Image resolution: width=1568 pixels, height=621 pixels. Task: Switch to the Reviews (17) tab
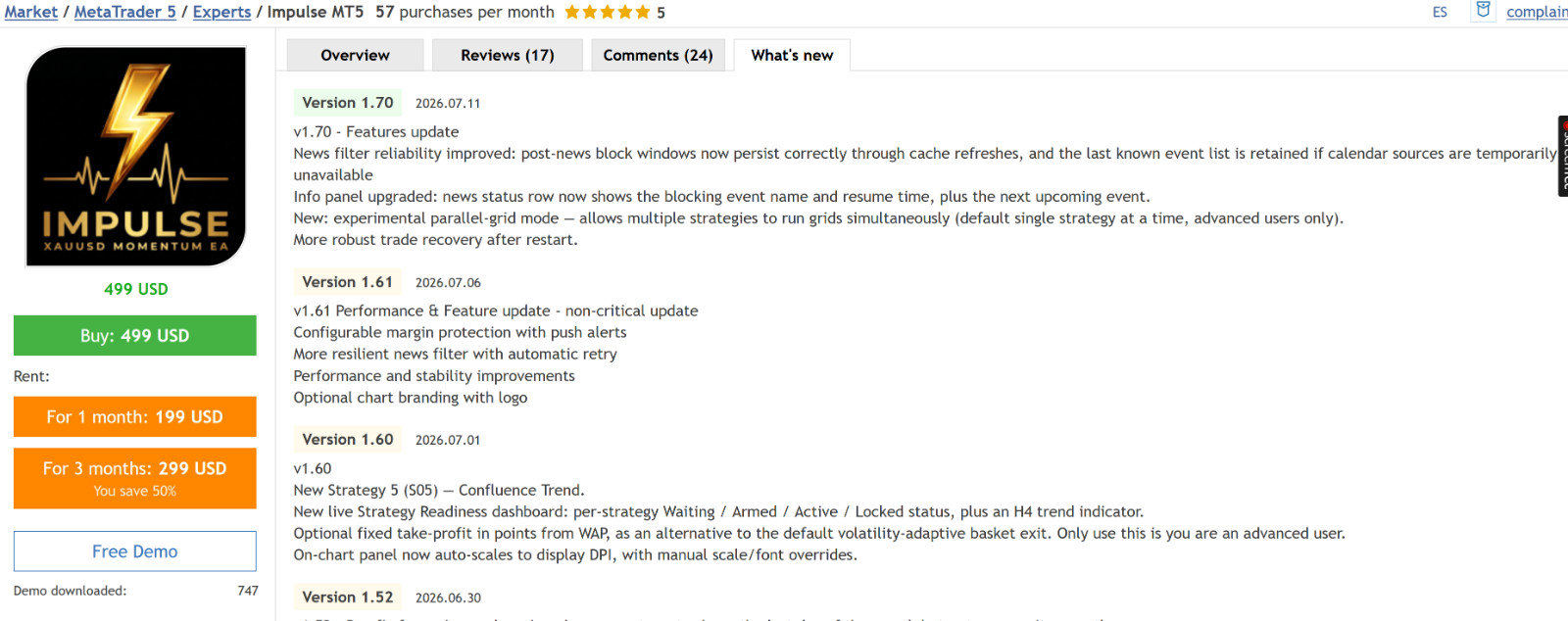pos(508,55)
